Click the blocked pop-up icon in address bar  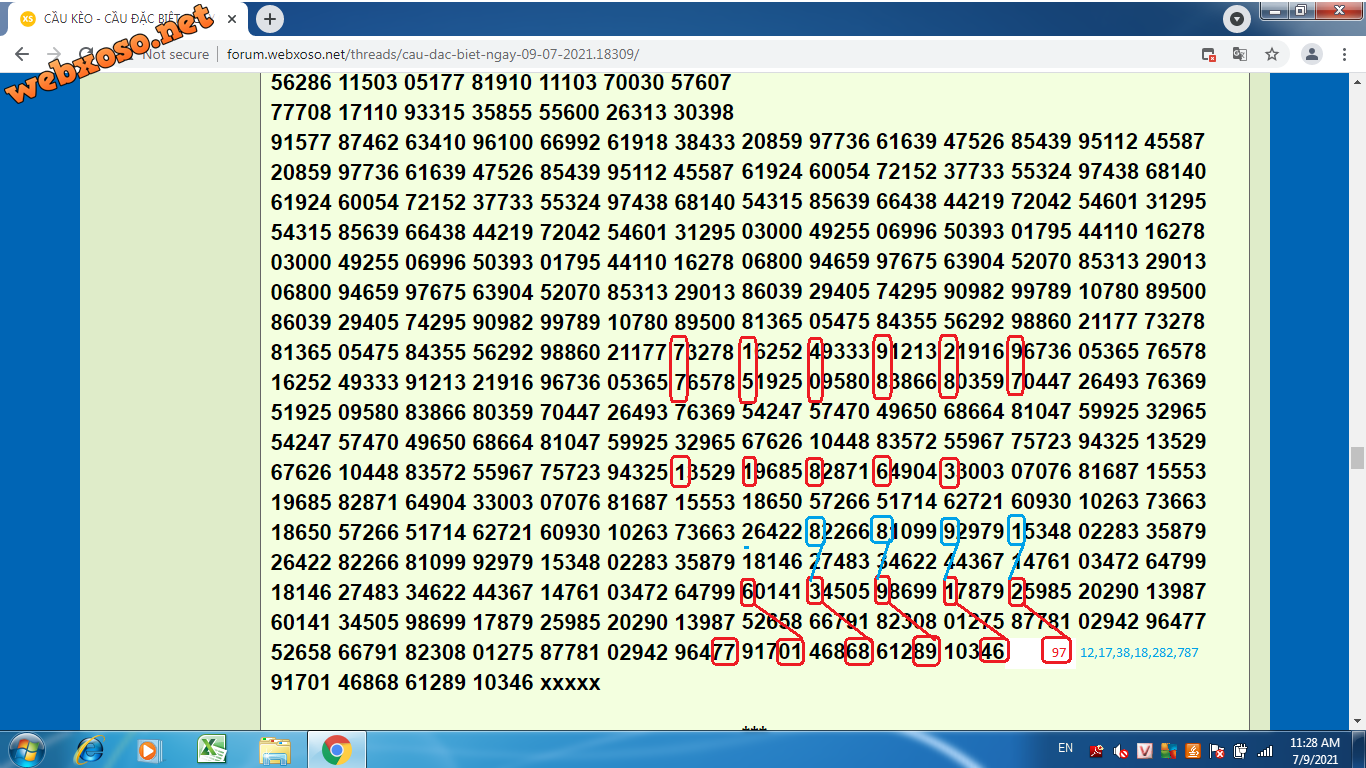tap(1208, 54)
